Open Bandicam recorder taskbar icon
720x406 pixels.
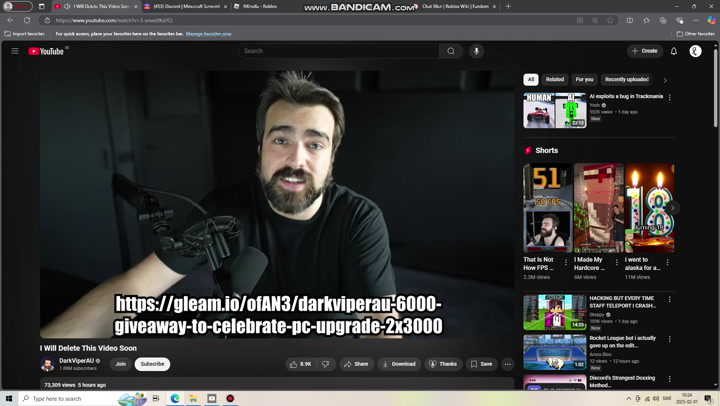[230, 398]
